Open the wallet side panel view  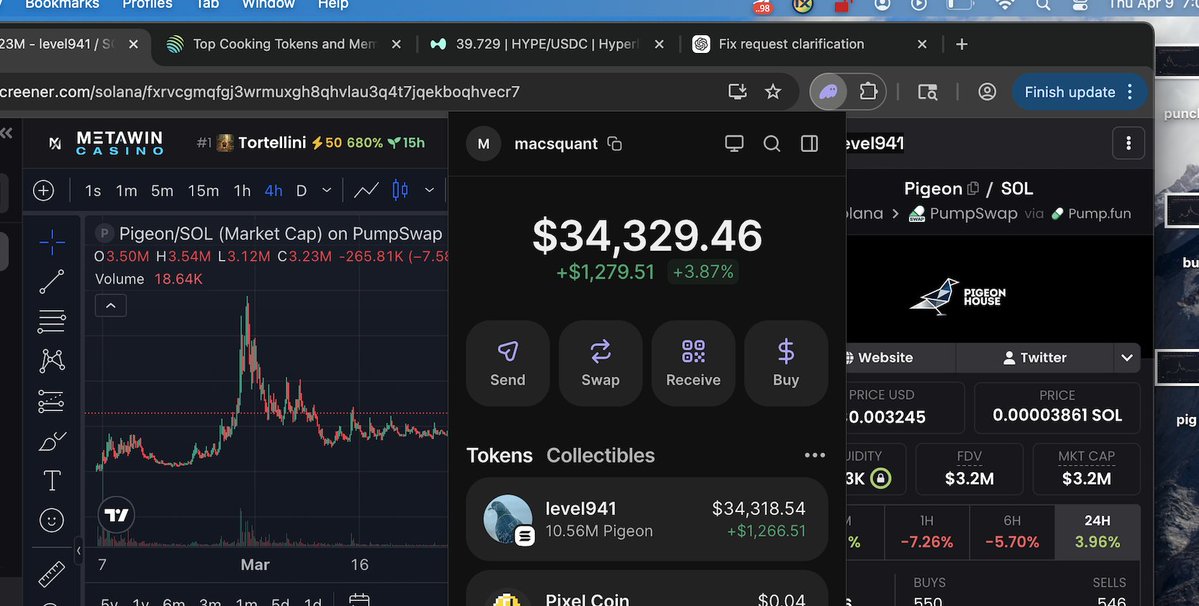click(x=809, y=144)
